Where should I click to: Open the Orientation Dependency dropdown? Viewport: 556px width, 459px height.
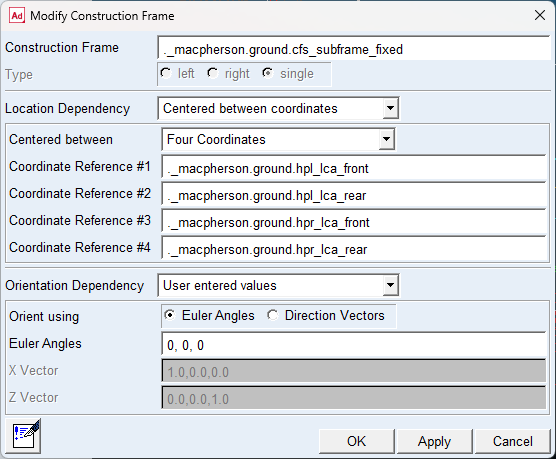pos(390,285)
